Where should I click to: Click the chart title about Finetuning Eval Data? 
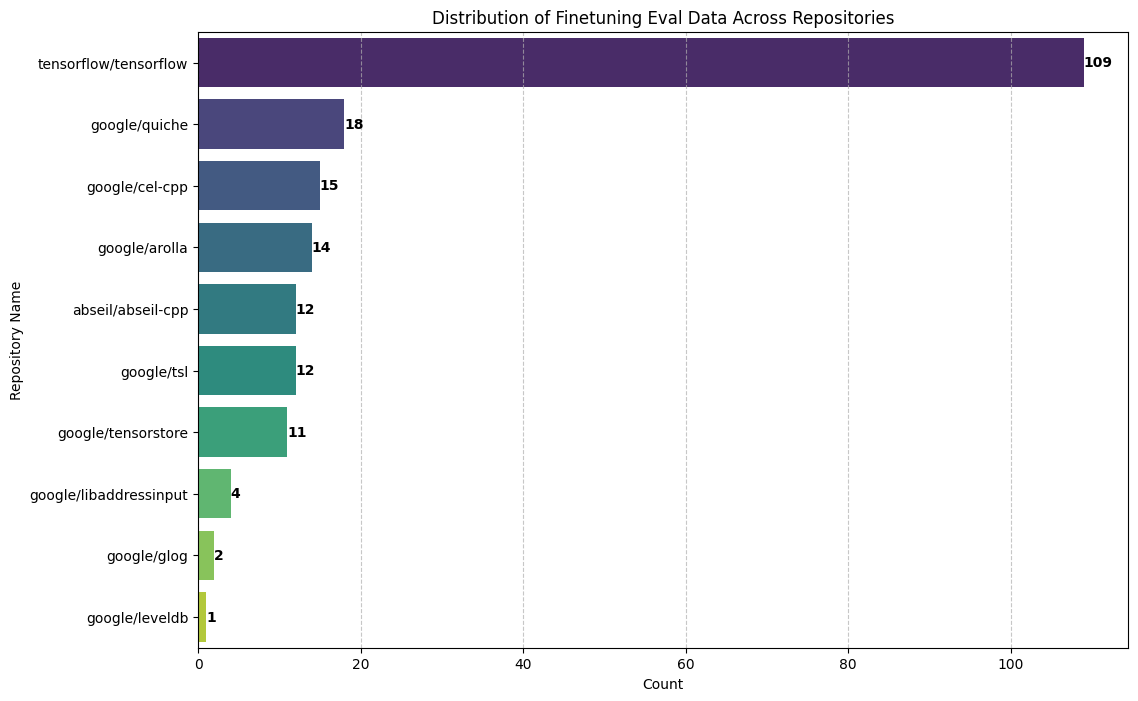tap(663, 18)
